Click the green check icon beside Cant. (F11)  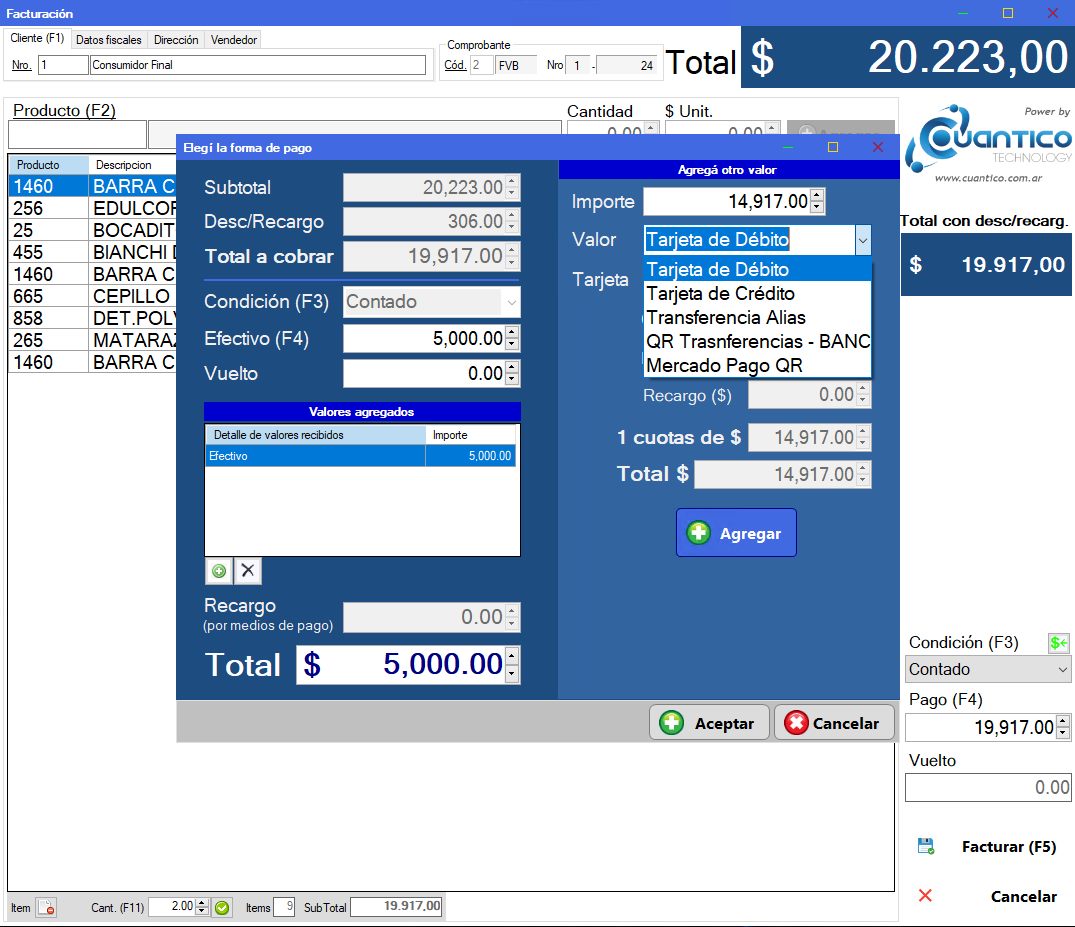coord(221,908)
